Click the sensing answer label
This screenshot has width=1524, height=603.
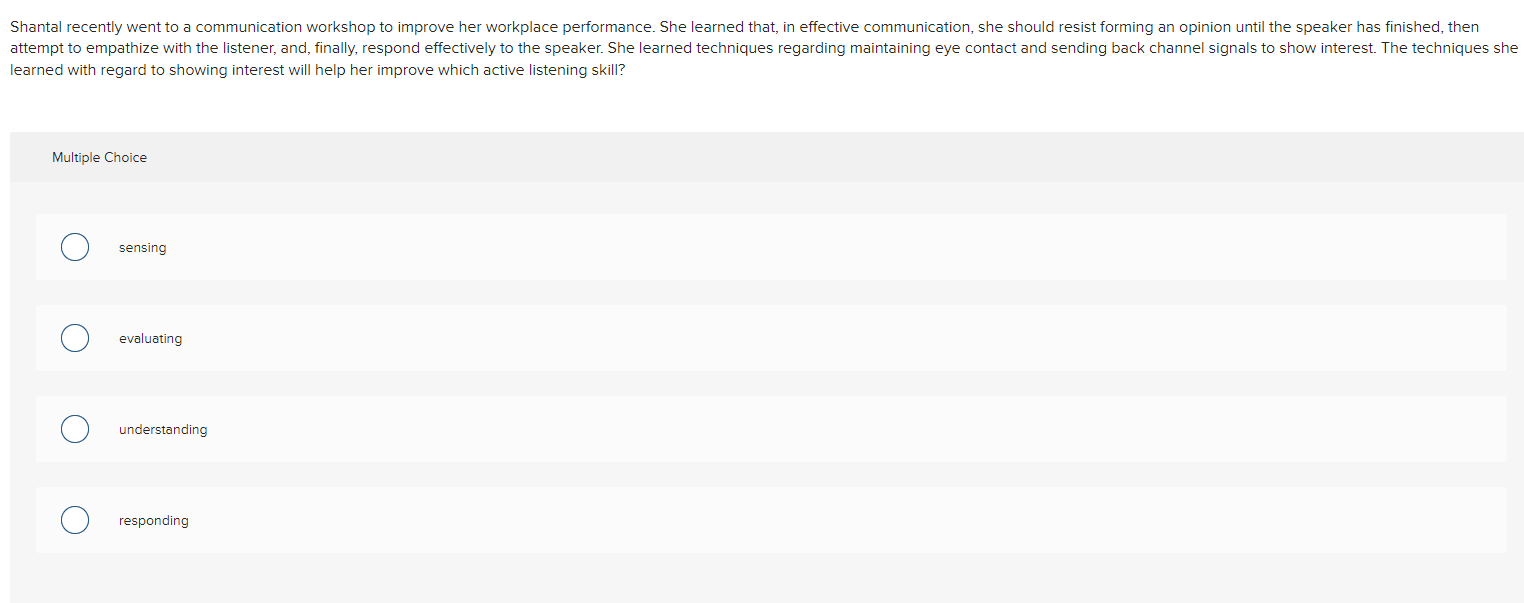pyautogui.click(x=143, y=247)
